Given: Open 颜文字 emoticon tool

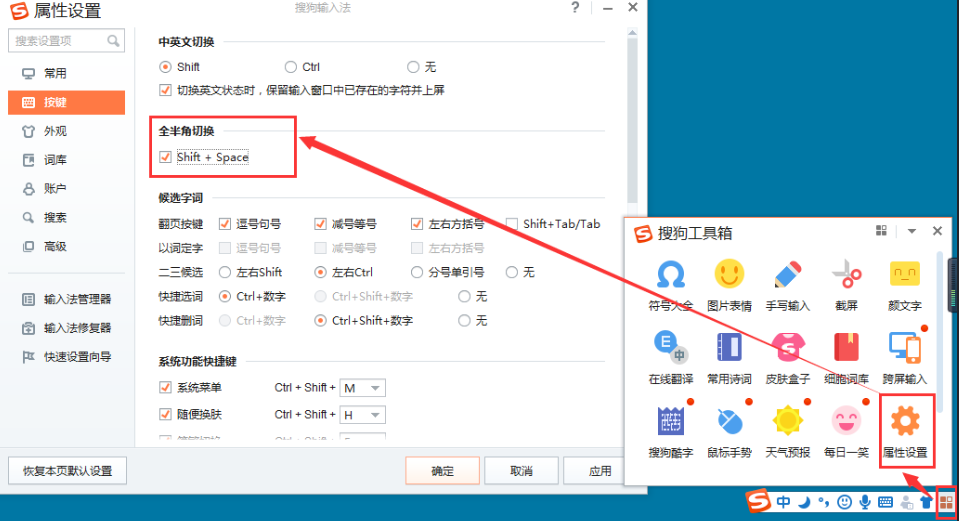Looking at the screenshot, I should point(905,285).
